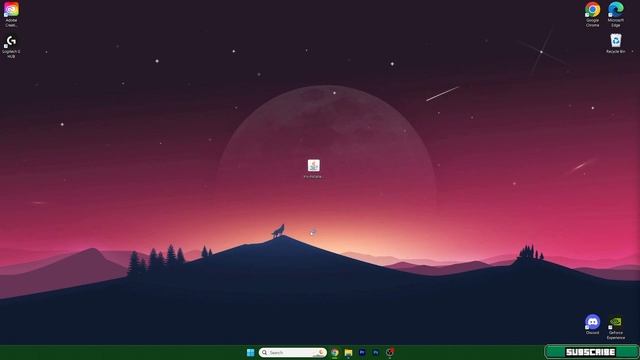Open the Windows Start menu
This screenshot has height=360, width=640.
(251, 352)
